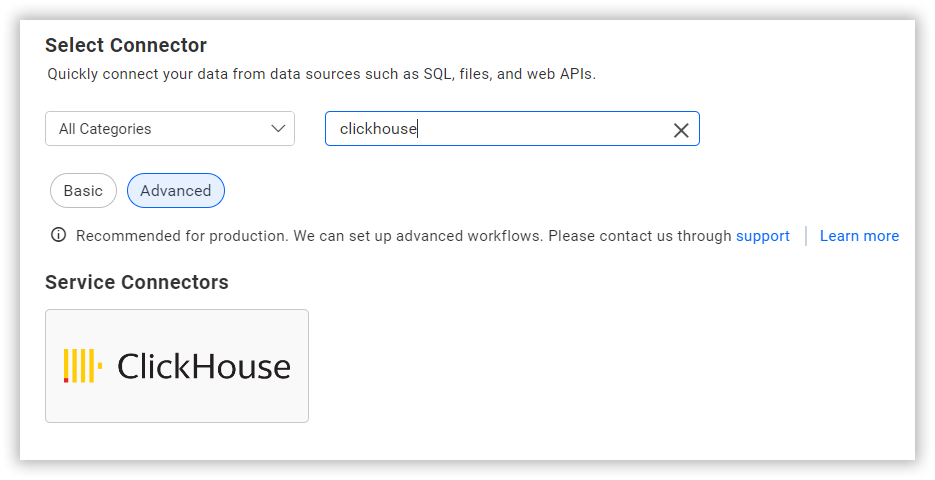Follow the Learn more link

coord(859,236)
